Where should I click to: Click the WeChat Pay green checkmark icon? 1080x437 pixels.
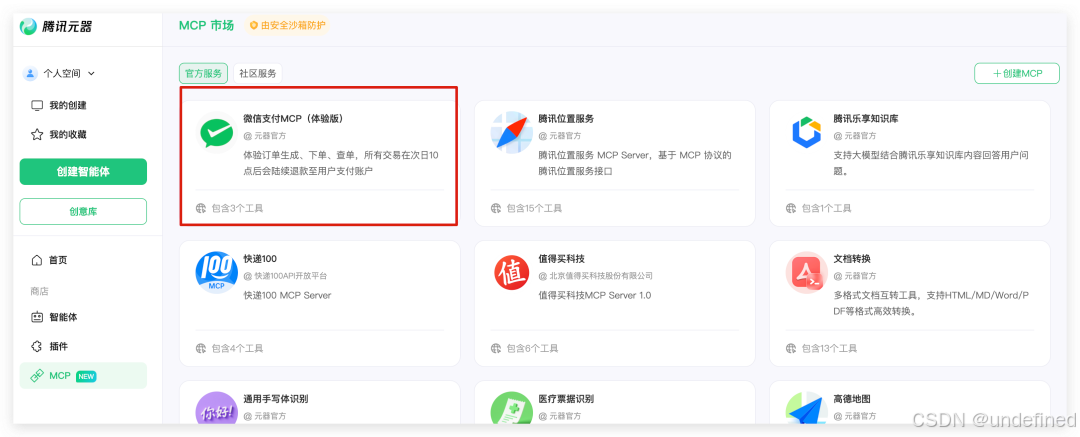(216, 132)
